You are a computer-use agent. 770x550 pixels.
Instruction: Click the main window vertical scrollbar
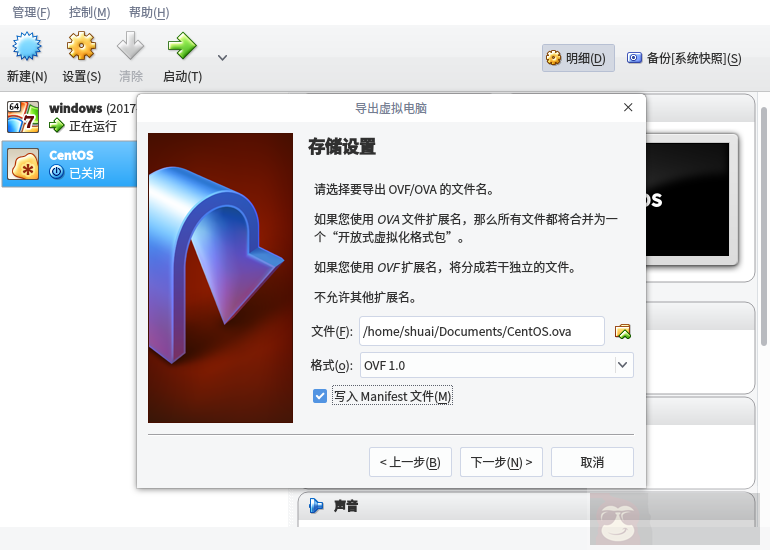764,226
